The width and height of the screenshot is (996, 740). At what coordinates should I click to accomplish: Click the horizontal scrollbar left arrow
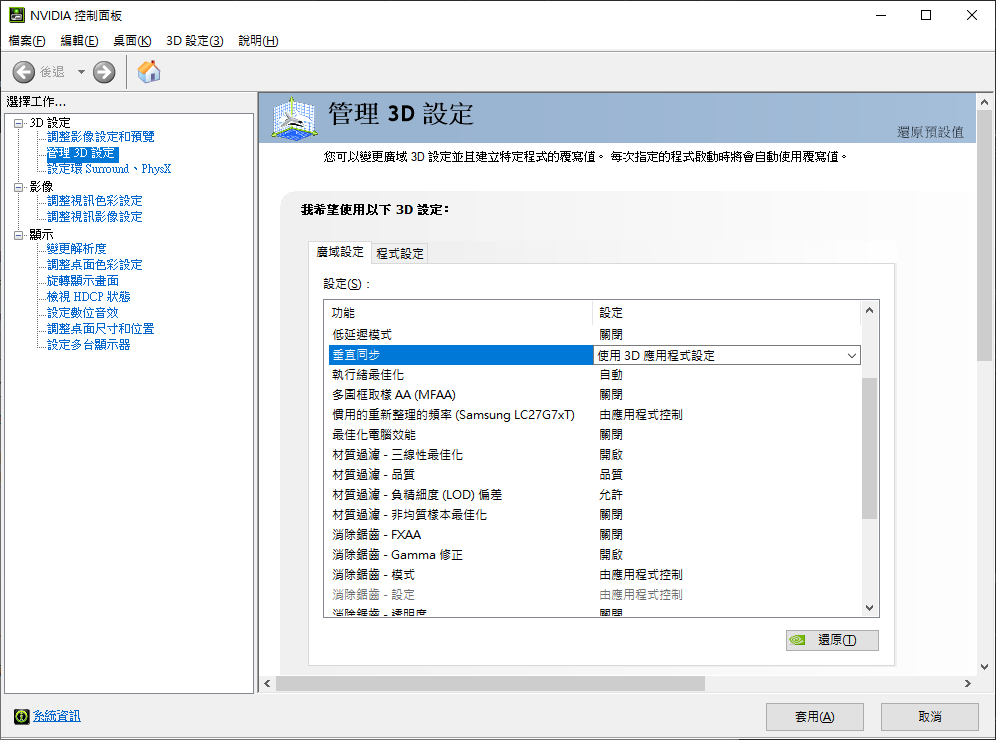click(267, 683)
